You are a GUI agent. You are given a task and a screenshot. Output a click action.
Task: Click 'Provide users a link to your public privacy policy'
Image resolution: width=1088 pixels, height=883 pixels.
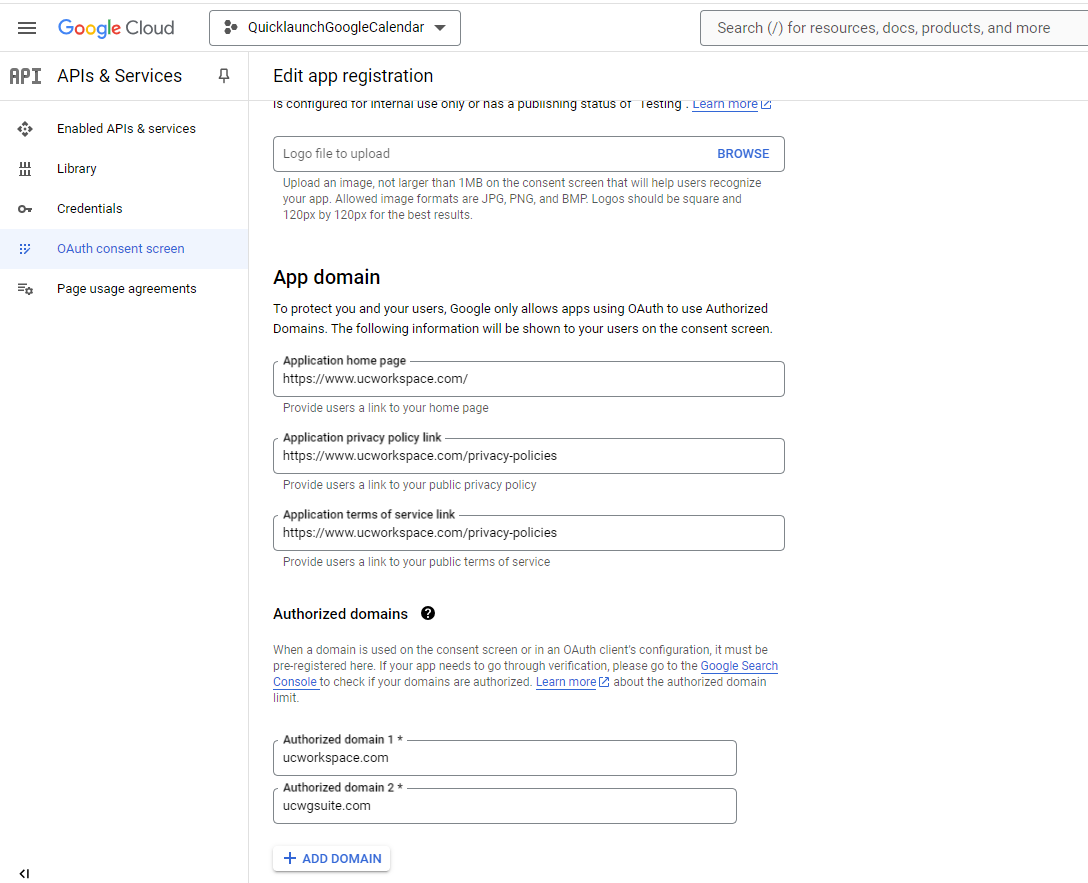pyautogui.click(x=409, y=485)
